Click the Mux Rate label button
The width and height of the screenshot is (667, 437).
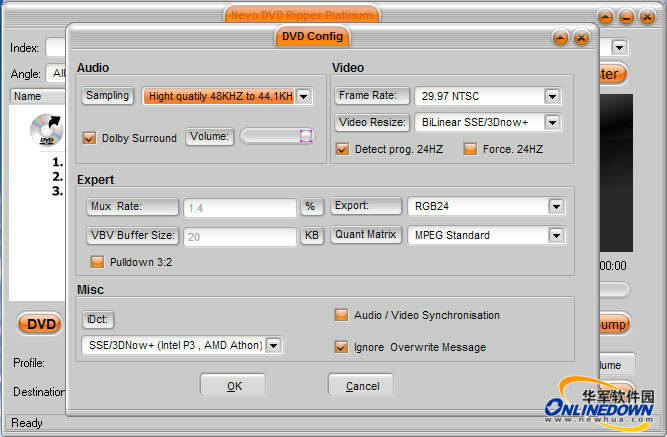(132, 206)
